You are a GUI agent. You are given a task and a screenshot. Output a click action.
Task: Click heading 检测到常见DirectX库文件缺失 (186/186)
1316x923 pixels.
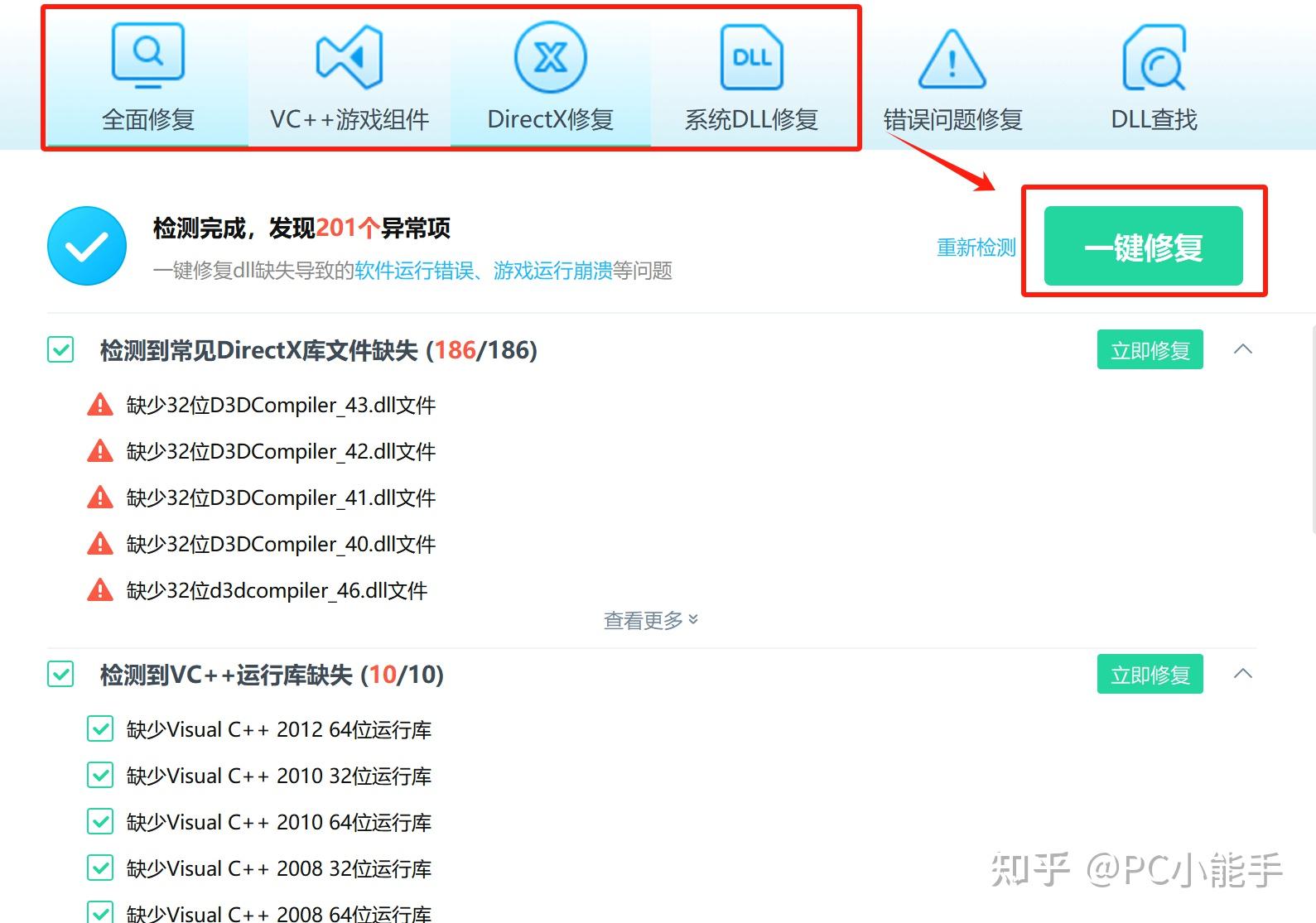point(319,350)
